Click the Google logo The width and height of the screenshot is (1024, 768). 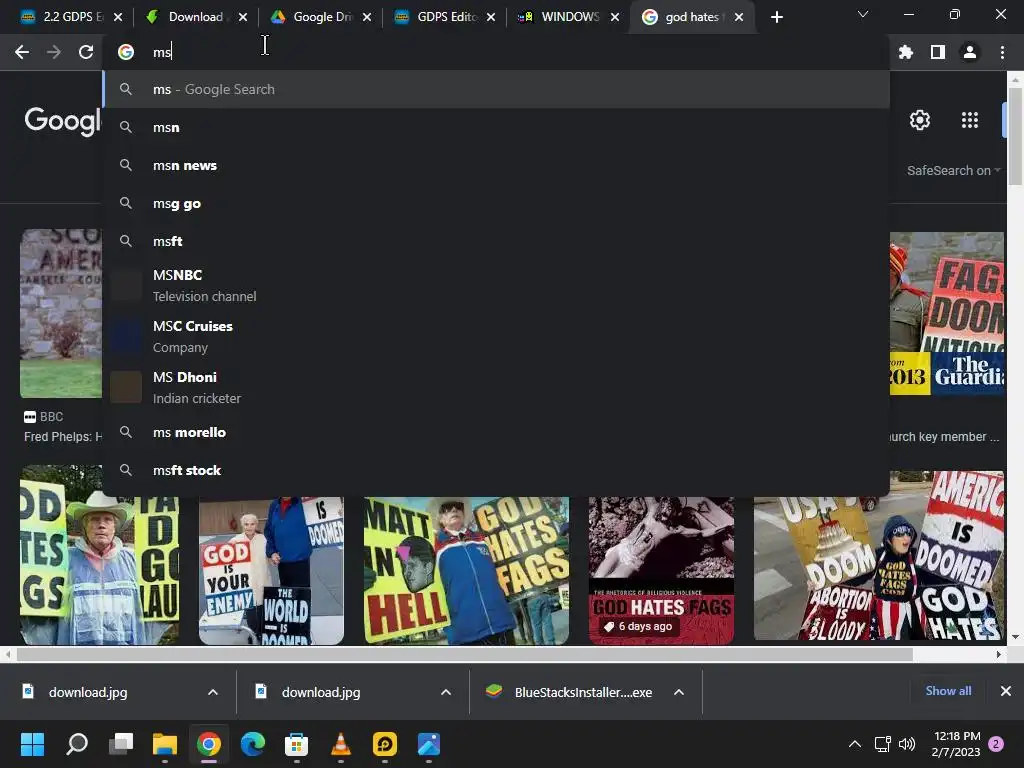point(63,121)
